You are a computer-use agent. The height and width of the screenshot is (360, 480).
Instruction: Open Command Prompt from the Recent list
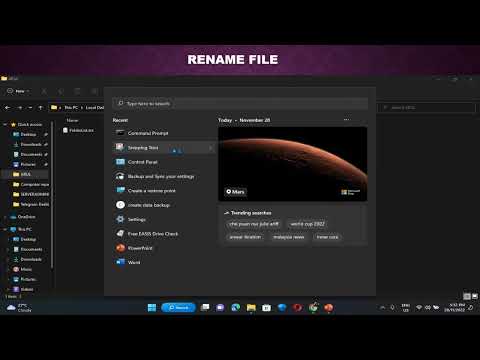pos(163,133)
